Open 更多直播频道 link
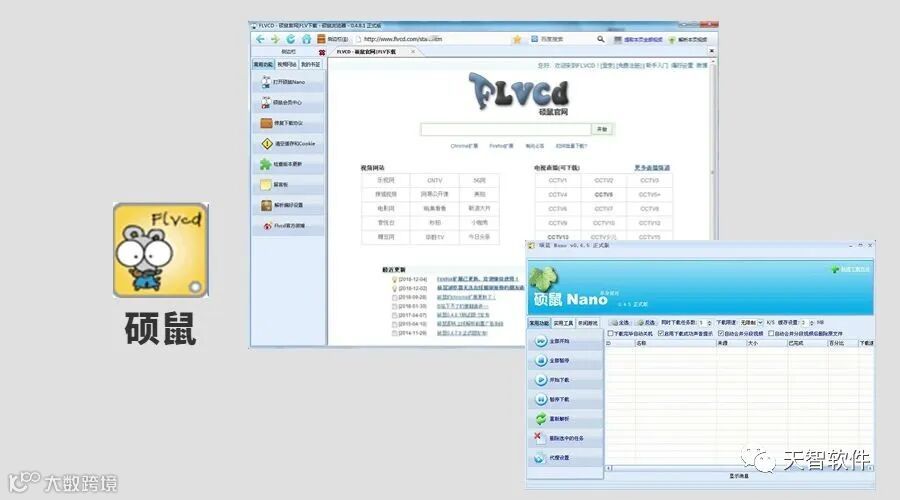Screen dimensions: 900x500 point(651,168)
